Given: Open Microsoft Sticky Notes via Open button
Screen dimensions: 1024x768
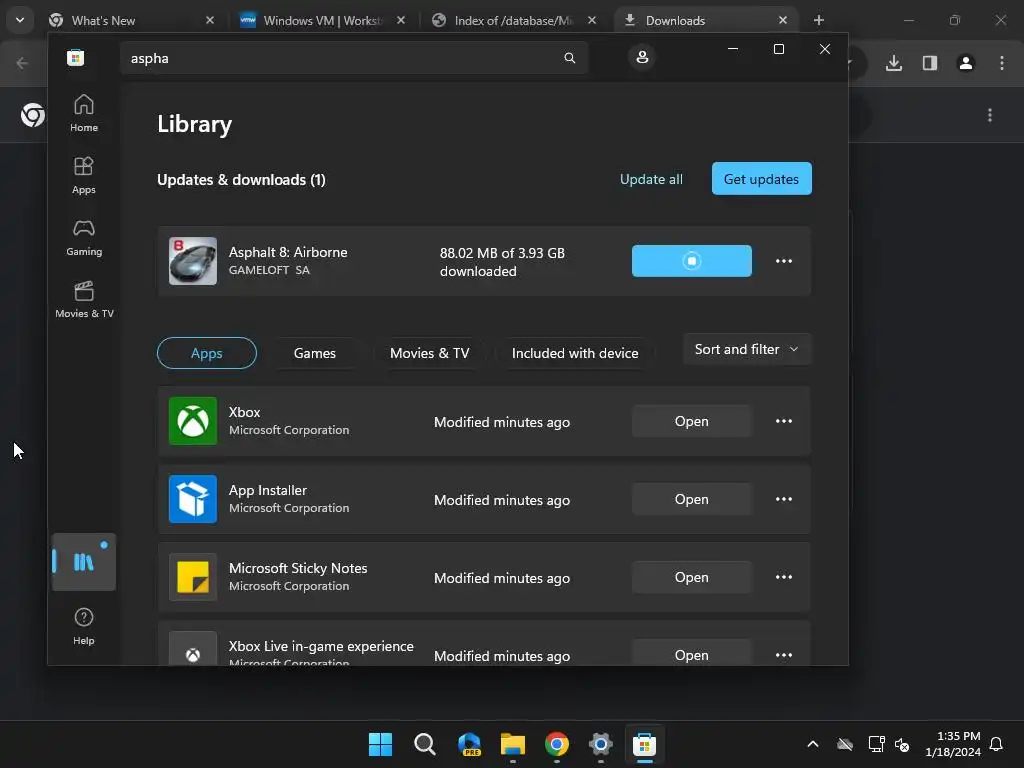Looking at the screenshot, I should pyautogui.click(x=692, y=577).
